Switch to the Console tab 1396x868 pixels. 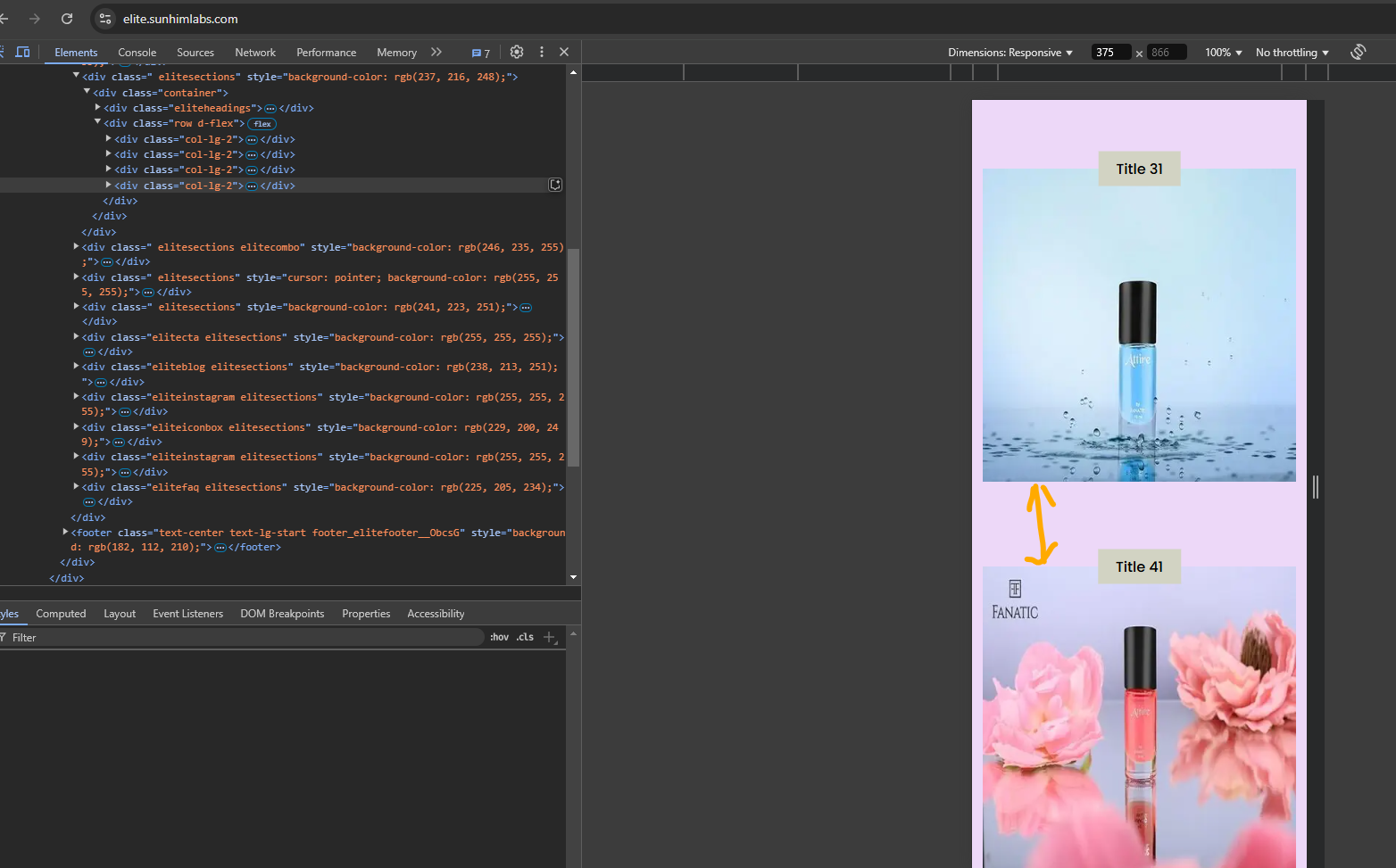tap(137, 53)
